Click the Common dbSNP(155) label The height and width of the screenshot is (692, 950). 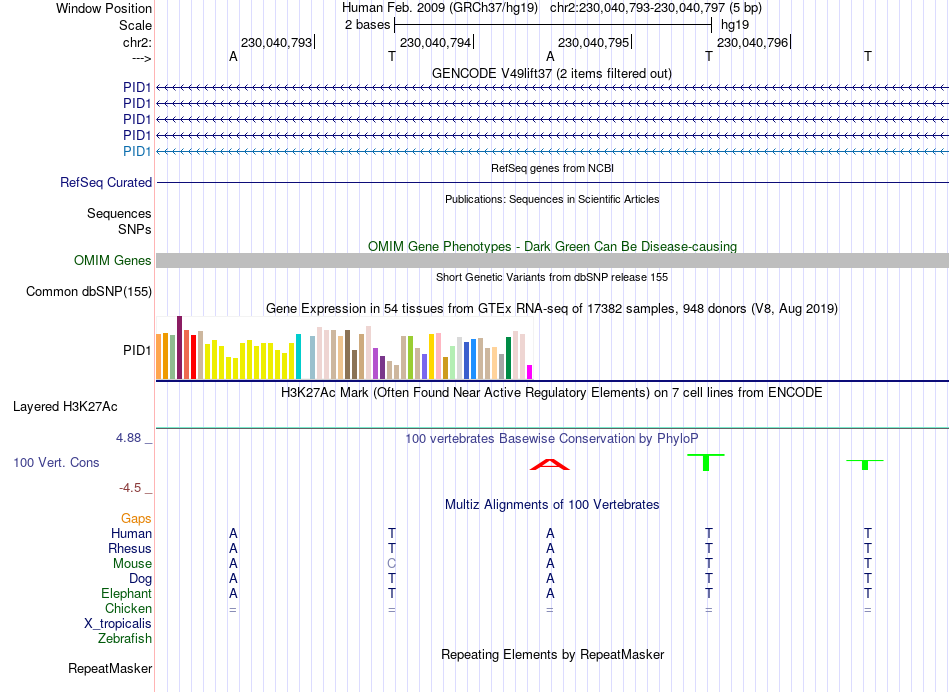(89, 291)
